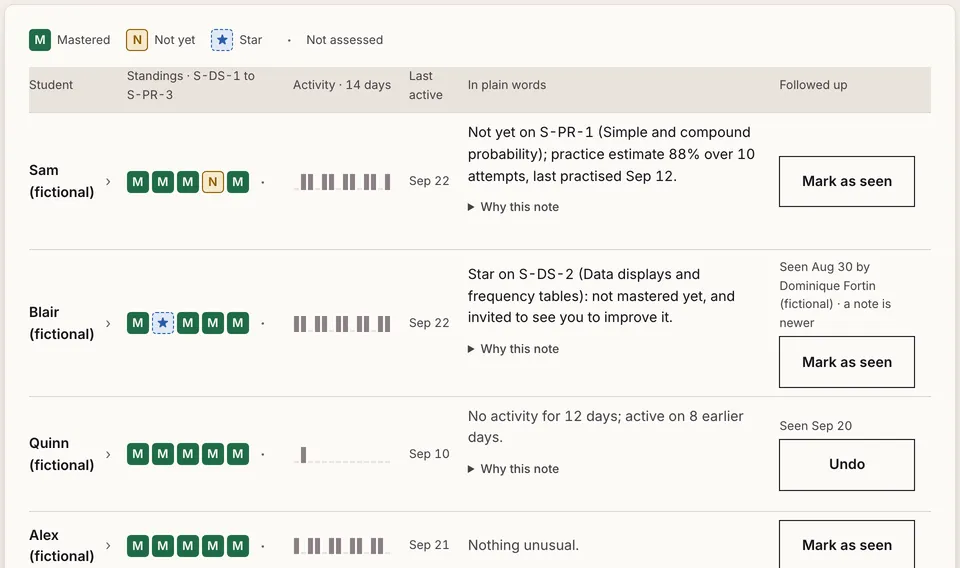Image resolution: width=960 pixels, height=568 pixels.
Task: Select Alex's third standing badge
Action: (x=188, y=546)
